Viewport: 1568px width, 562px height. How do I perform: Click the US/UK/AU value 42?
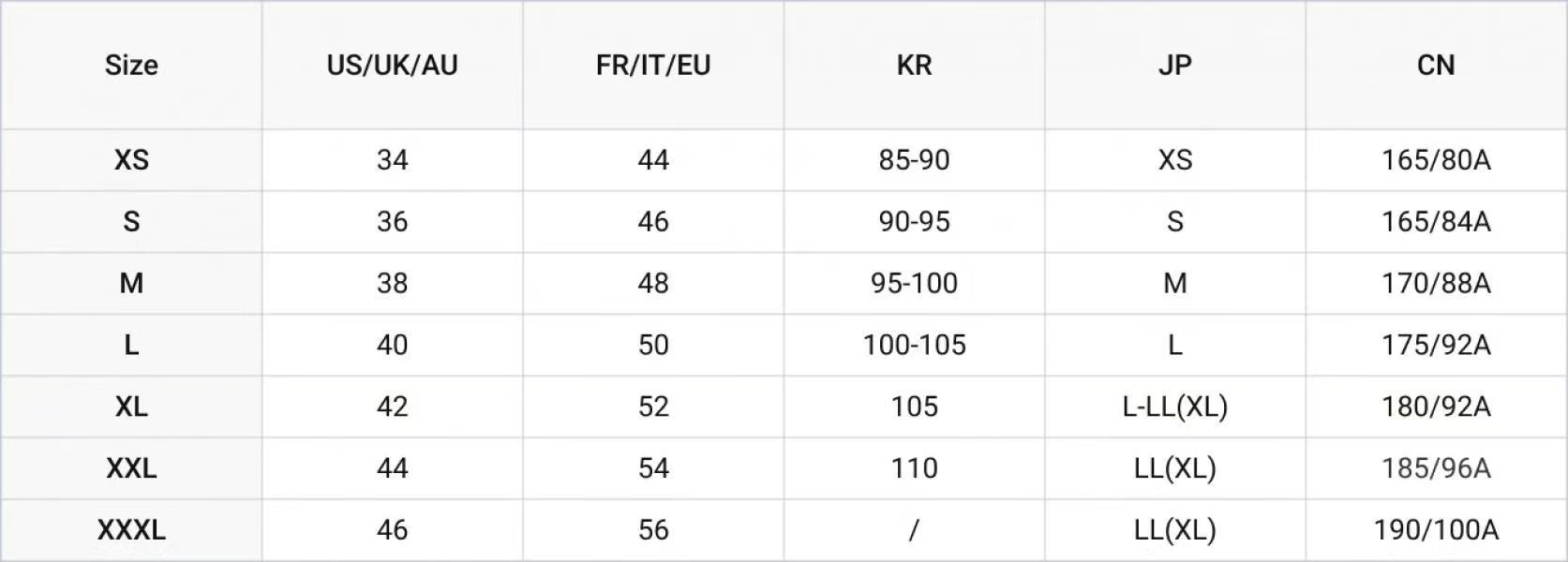pyautogui.click(x=392, y=407)
